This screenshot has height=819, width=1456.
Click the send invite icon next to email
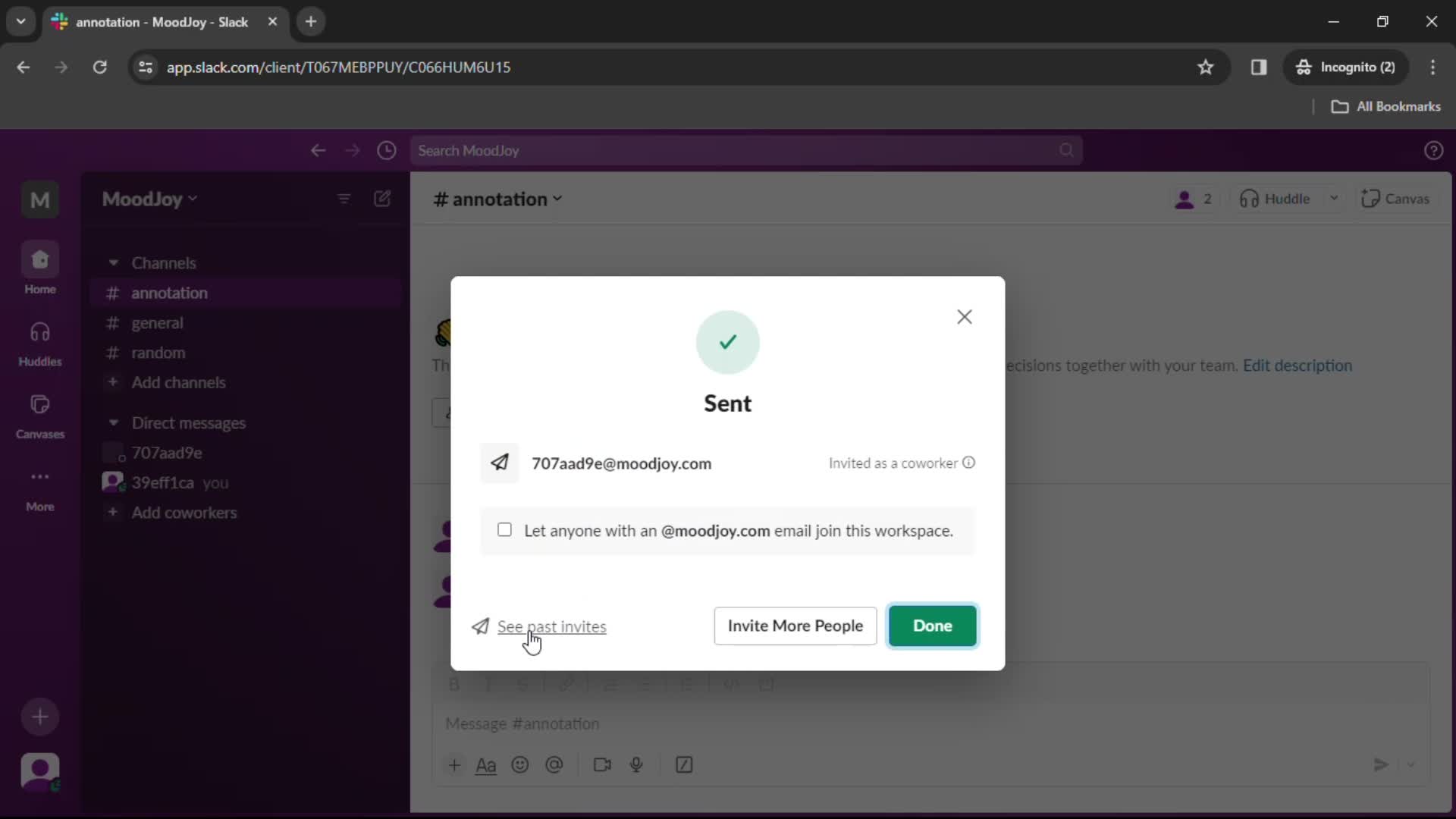point(500,462)
